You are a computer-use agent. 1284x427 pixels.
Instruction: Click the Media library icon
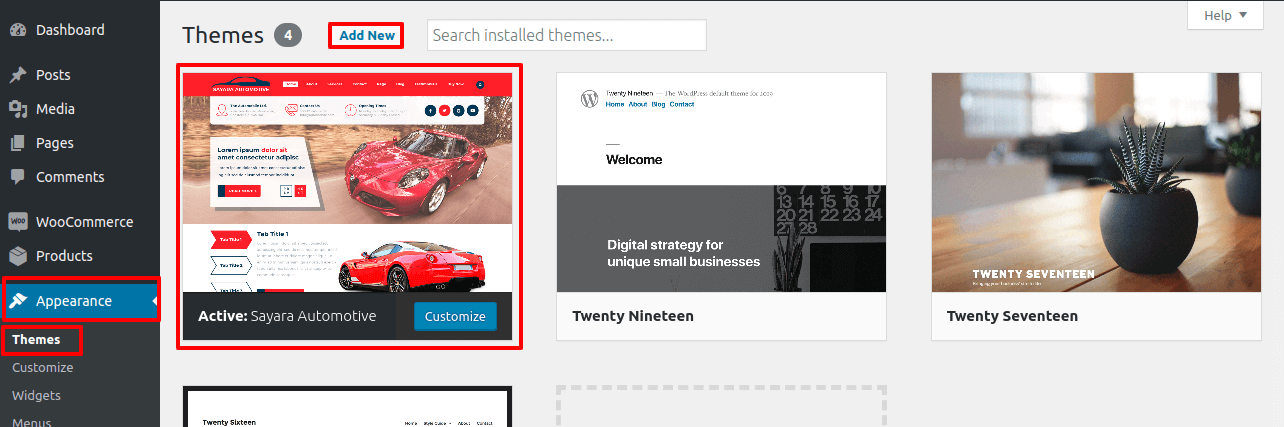(17, 109)
